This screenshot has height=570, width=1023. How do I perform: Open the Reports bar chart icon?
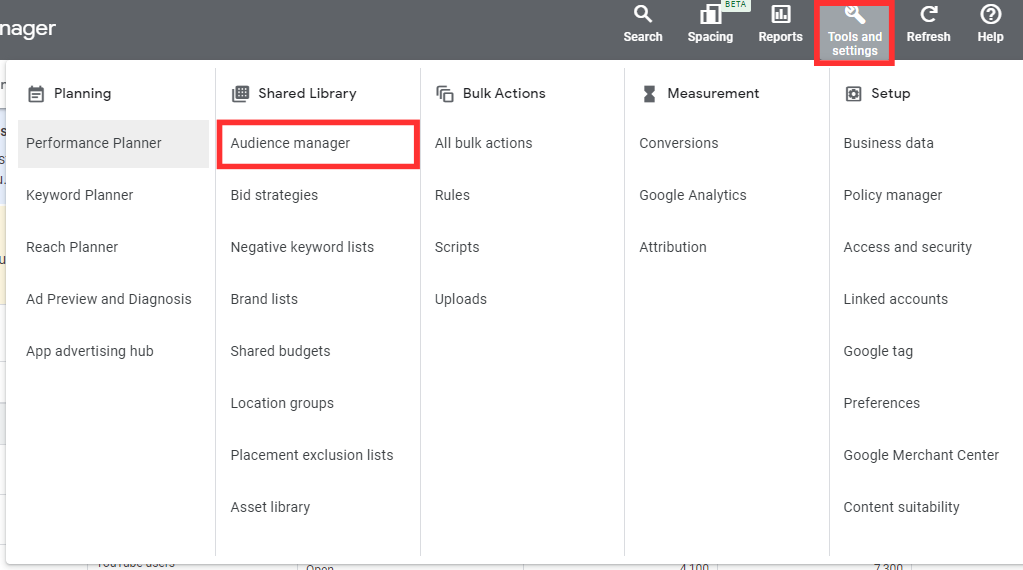pos(780,14)
